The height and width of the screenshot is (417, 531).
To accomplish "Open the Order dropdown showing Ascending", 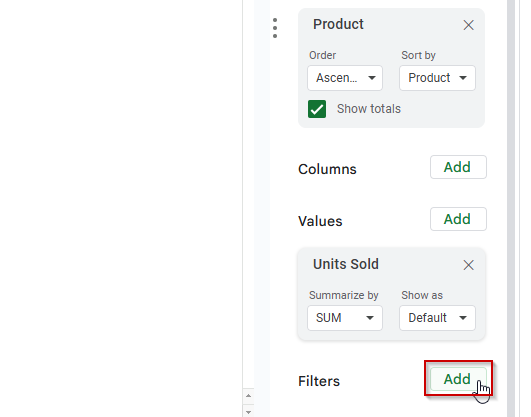I will 345,78.
